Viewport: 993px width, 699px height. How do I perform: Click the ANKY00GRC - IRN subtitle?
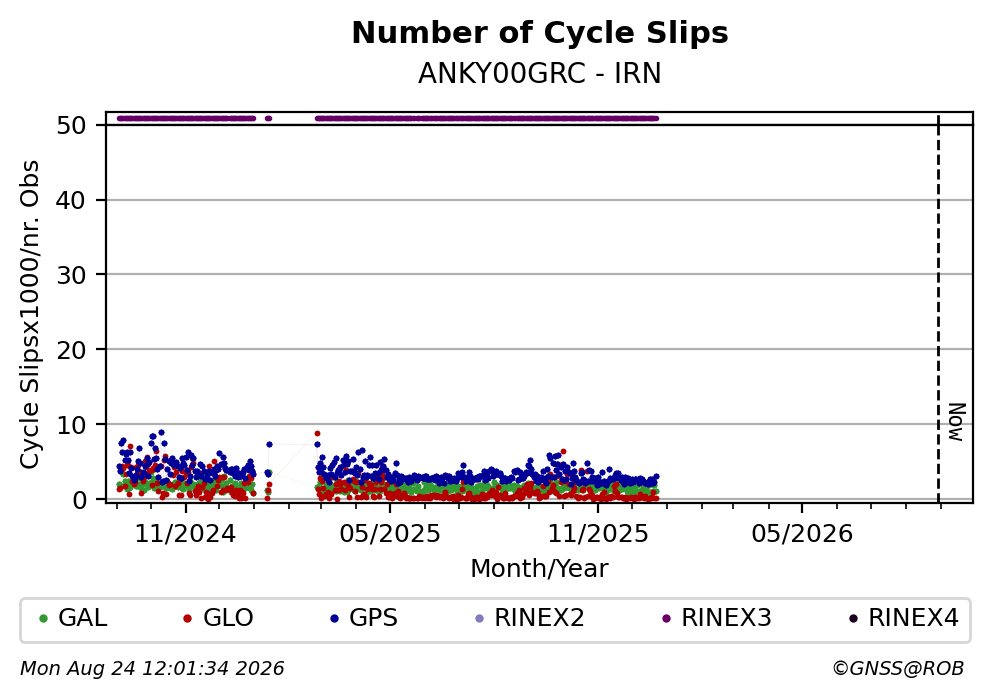(x=540, y=73)
